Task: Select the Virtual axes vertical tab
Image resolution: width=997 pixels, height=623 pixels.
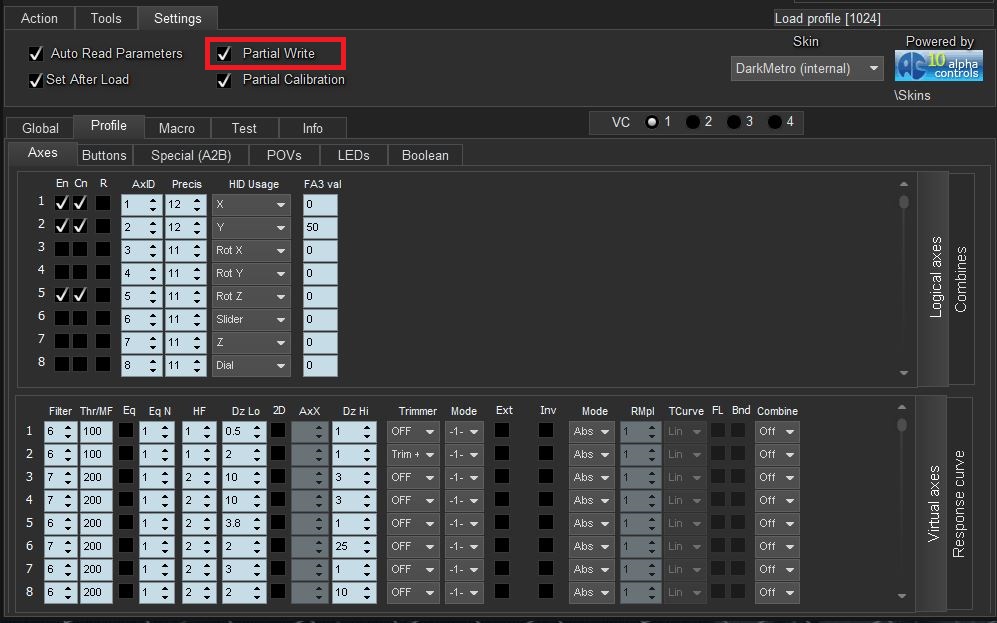Action: pos(934,503)
